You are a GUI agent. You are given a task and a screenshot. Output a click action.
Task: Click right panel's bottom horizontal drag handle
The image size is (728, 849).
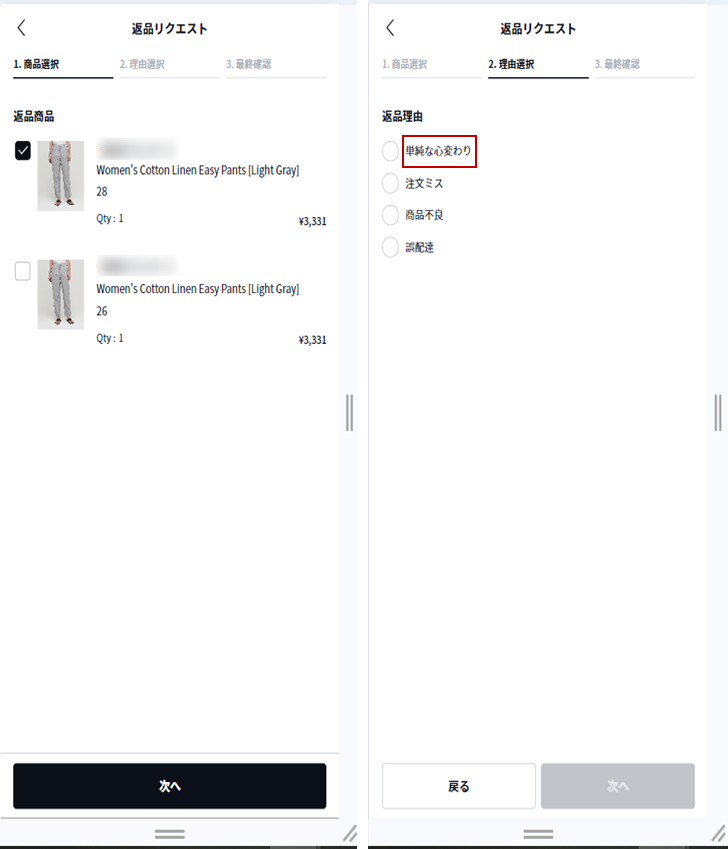[x=538, y=834]
